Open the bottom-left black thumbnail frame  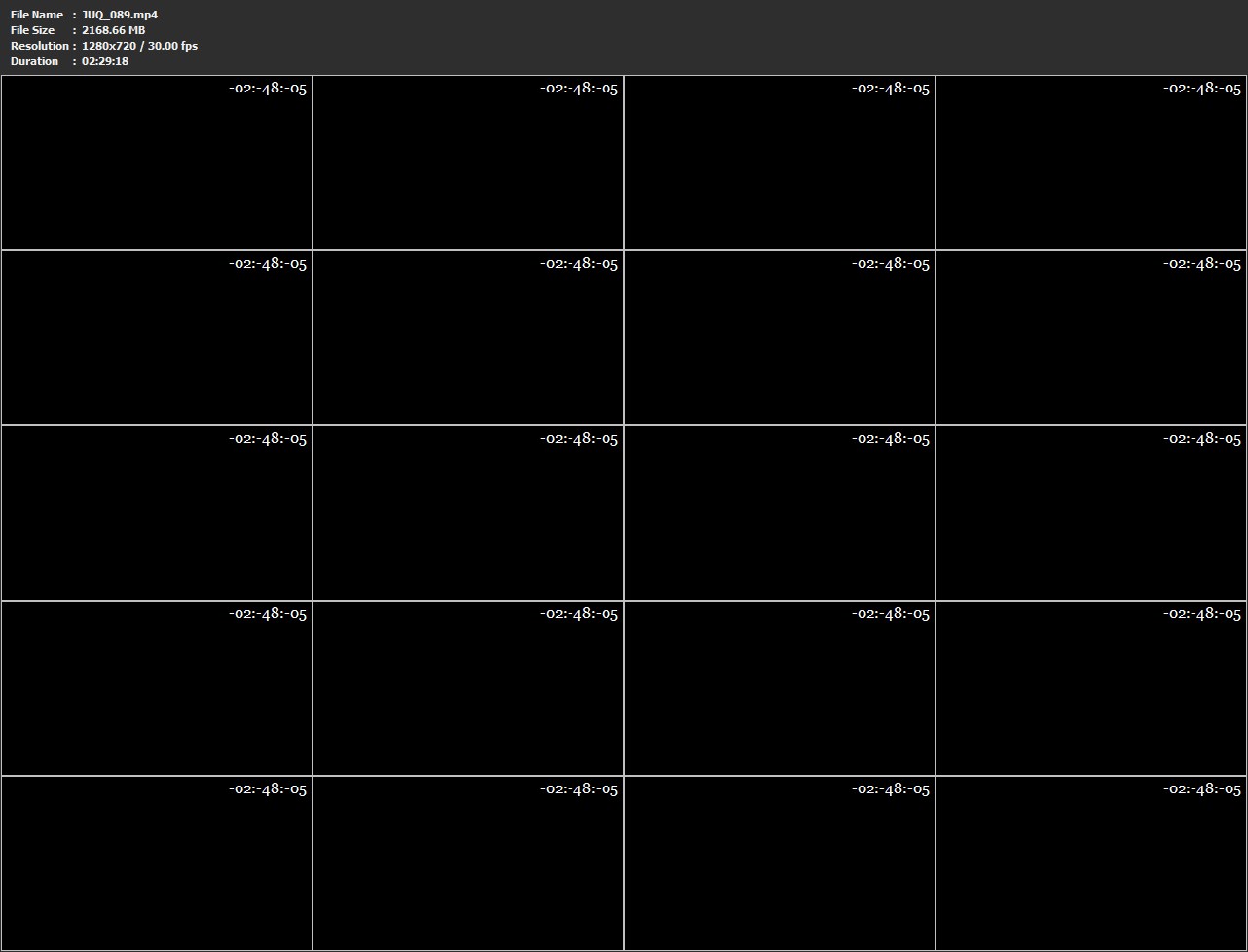pyautogui.click(x=157, y=863)
